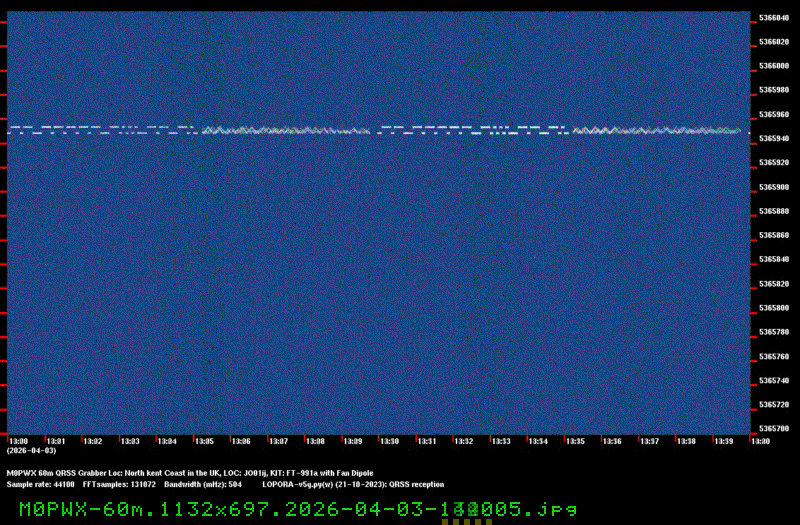Click the 5365780 frequency label
Screen dimensions: 800x525
pos(774,332)
